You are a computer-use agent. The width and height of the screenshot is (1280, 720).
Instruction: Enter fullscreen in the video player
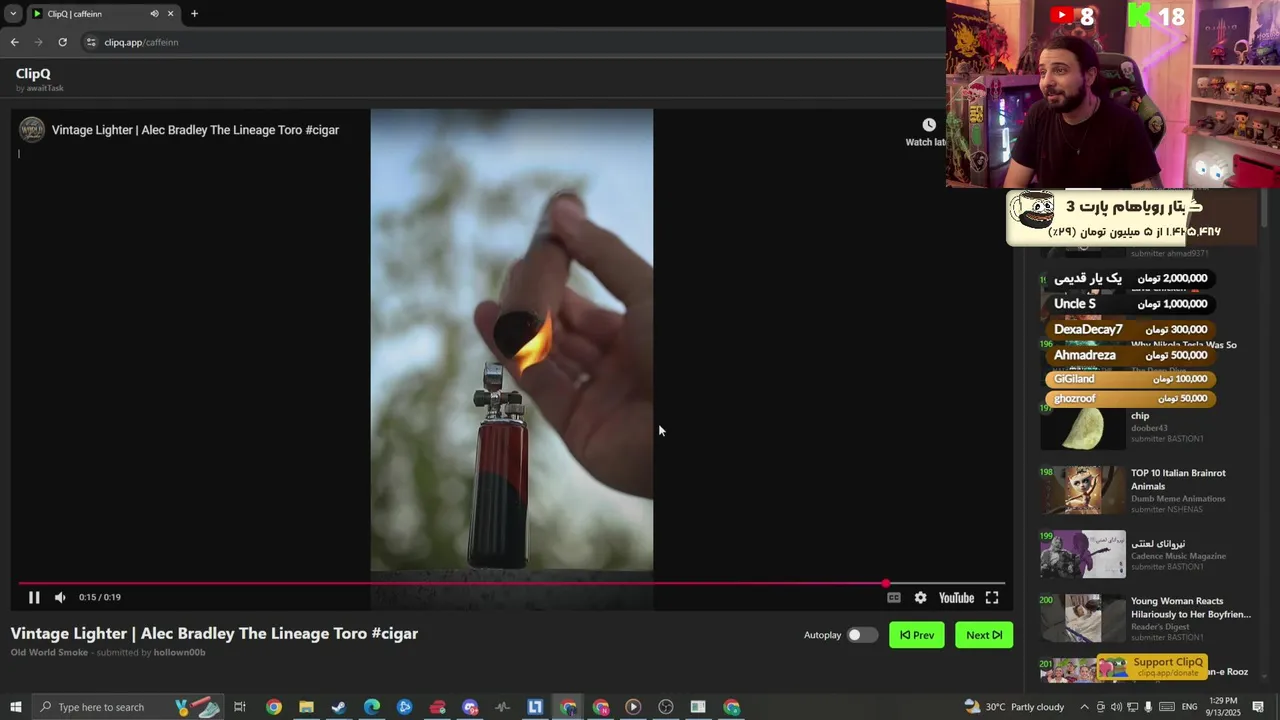(x=992, y=597)
